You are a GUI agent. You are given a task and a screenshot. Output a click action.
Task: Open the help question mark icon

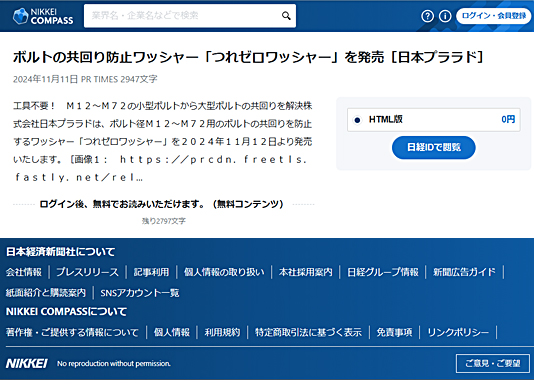pyautogui.click(x=427, y=16)
